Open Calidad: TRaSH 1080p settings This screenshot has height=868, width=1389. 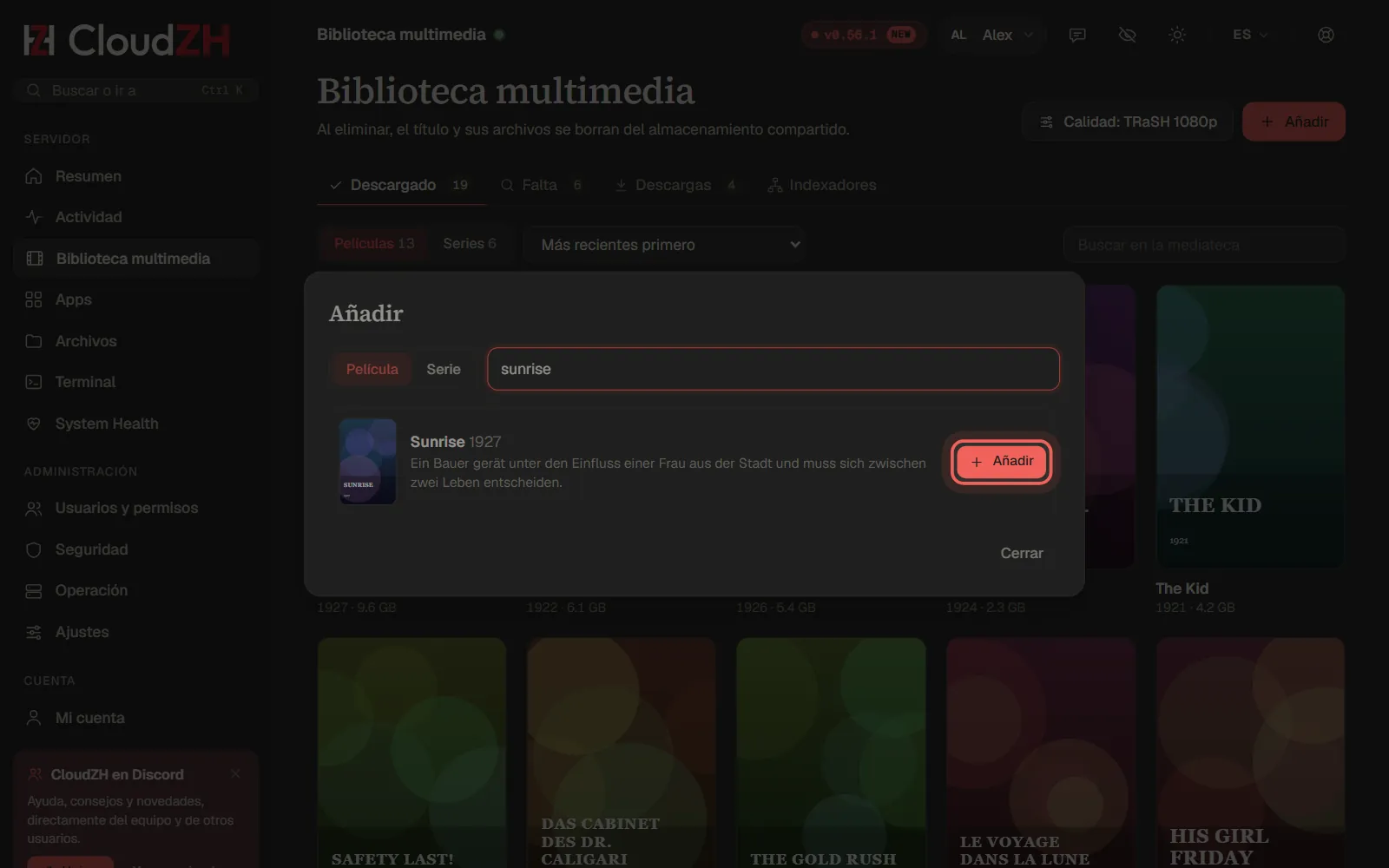point(1129,122)
